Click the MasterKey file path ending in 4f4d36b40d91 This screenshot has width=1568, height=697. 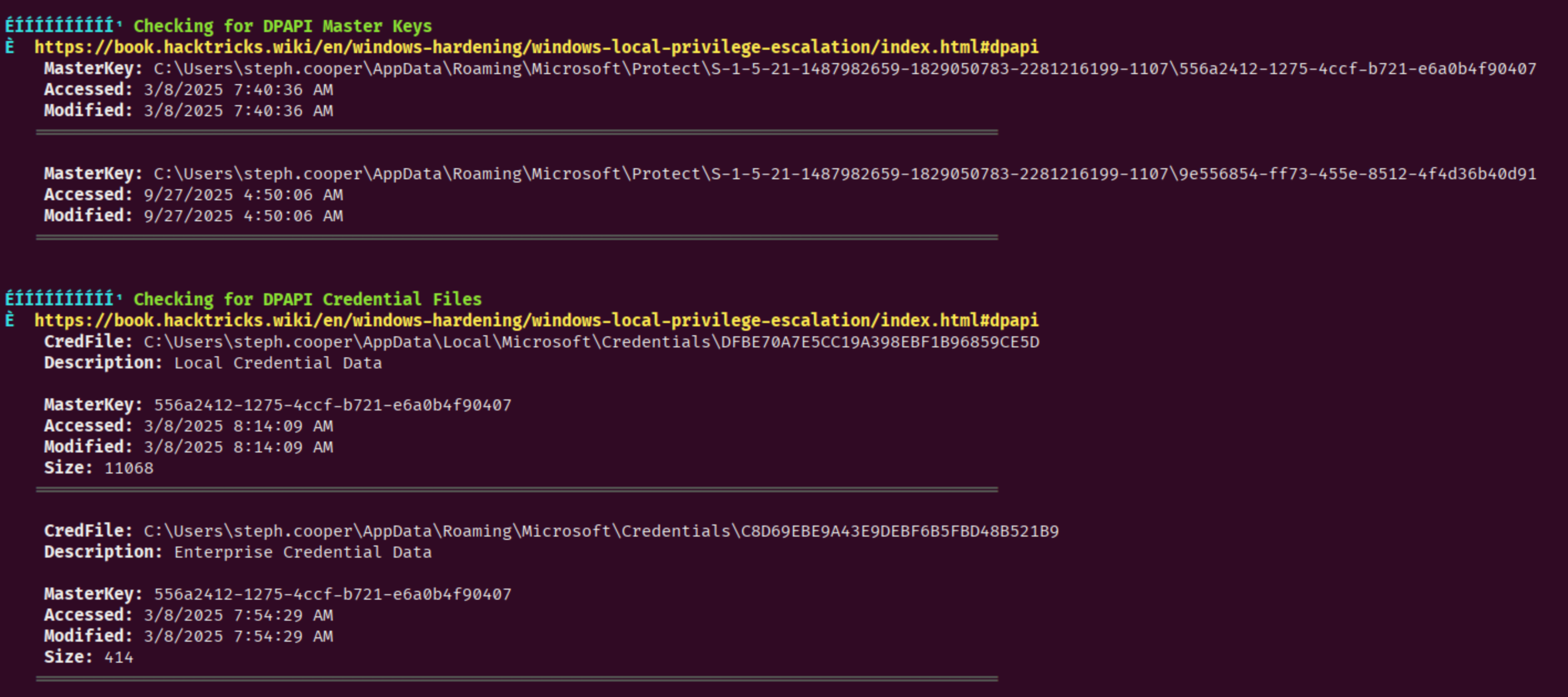click(845, 174)
